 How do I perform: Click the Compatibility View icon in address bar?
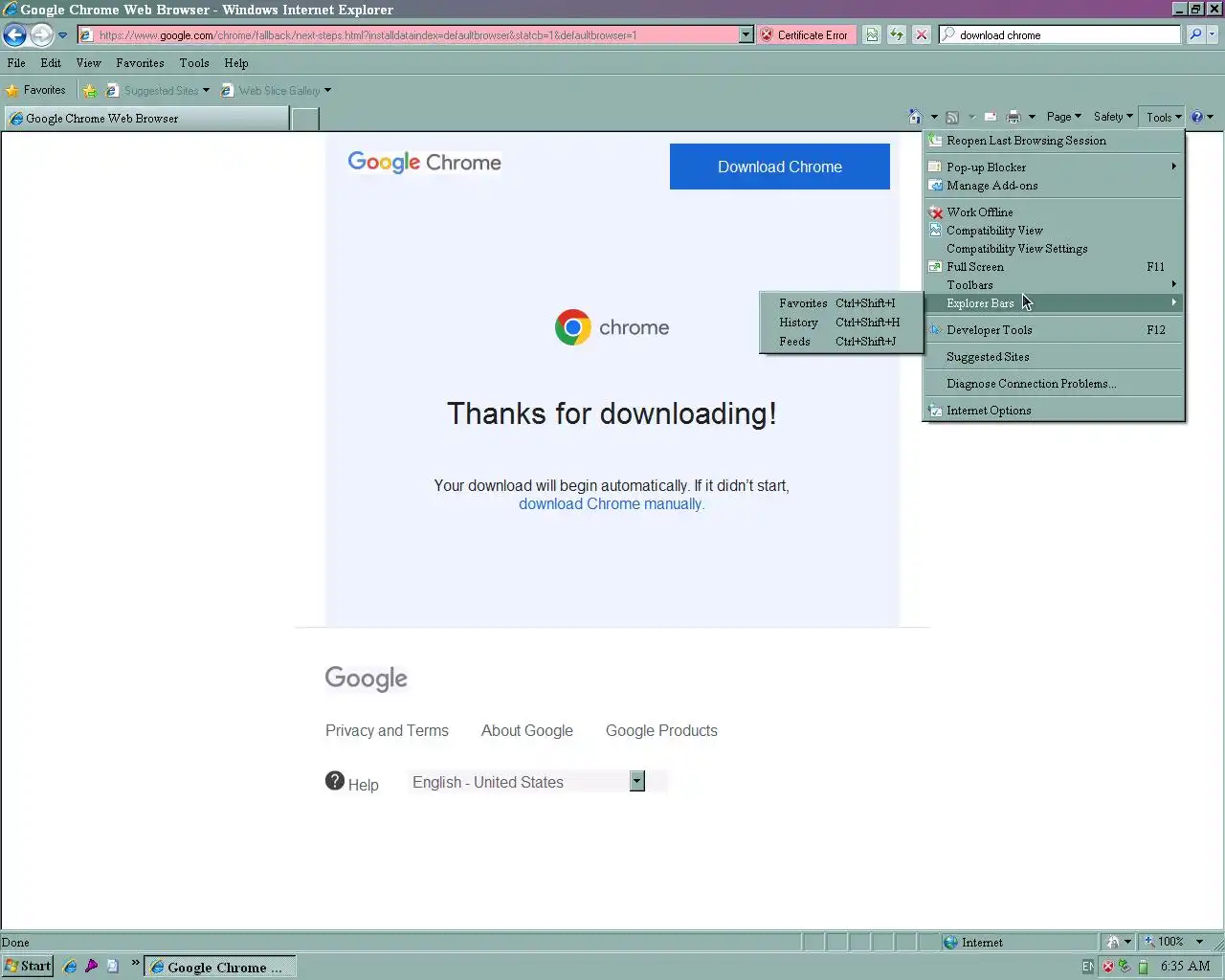[x=872, y=35]
